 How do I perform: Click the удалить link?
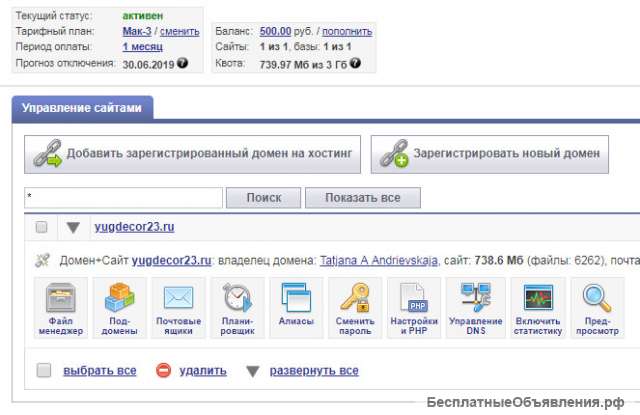click(x=203, y=371)
